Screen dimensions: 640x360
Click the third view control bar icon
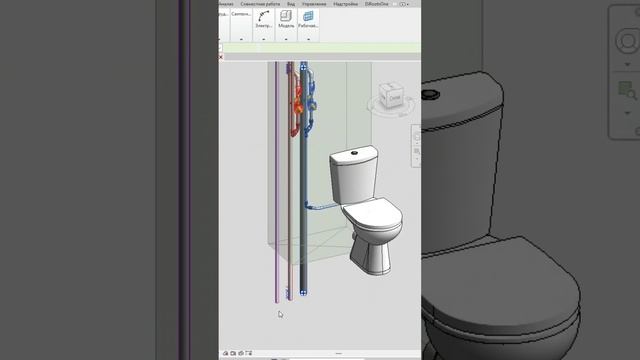[x=241, y=353]
